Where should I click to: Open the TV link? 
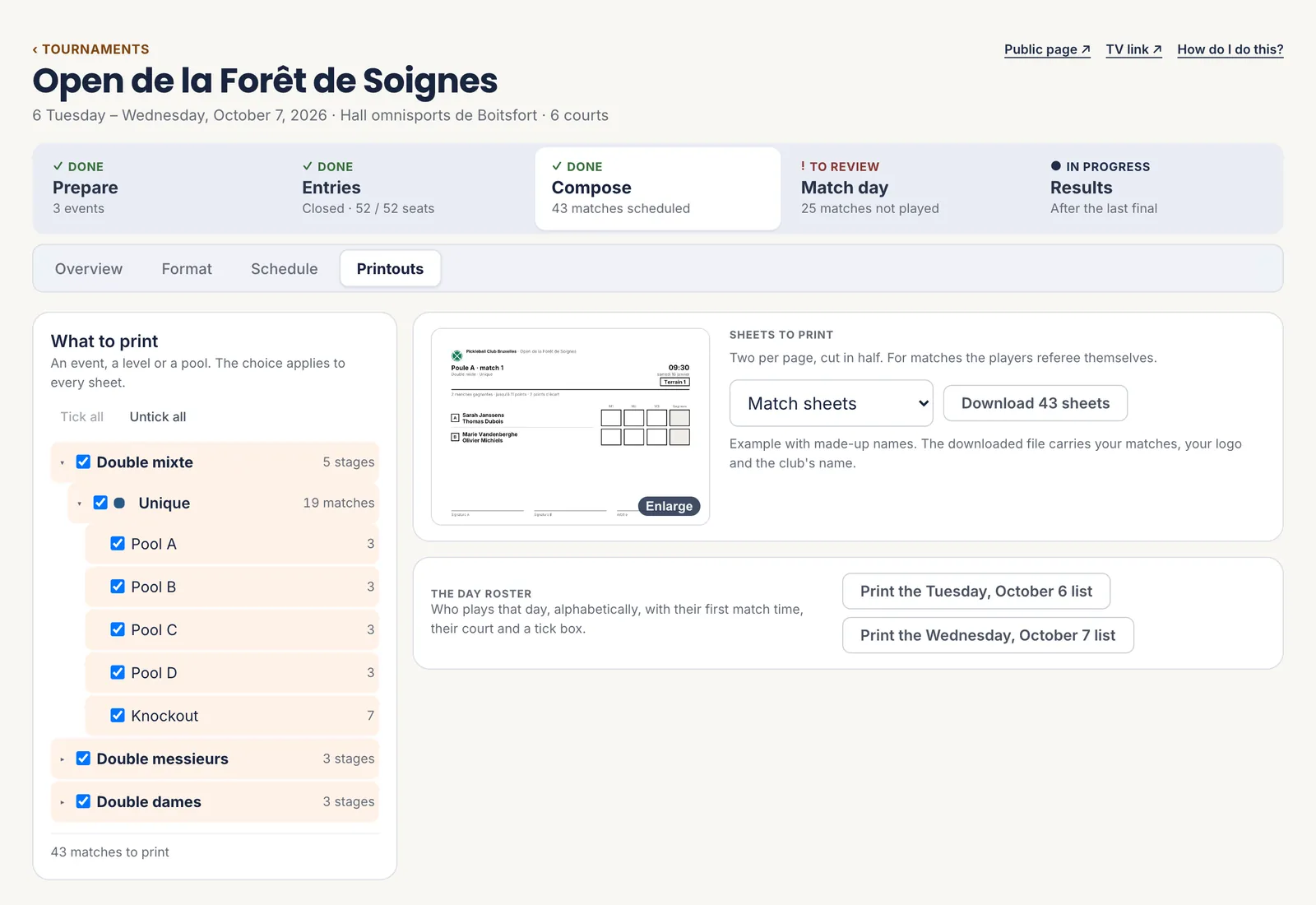pos(1133,49)
